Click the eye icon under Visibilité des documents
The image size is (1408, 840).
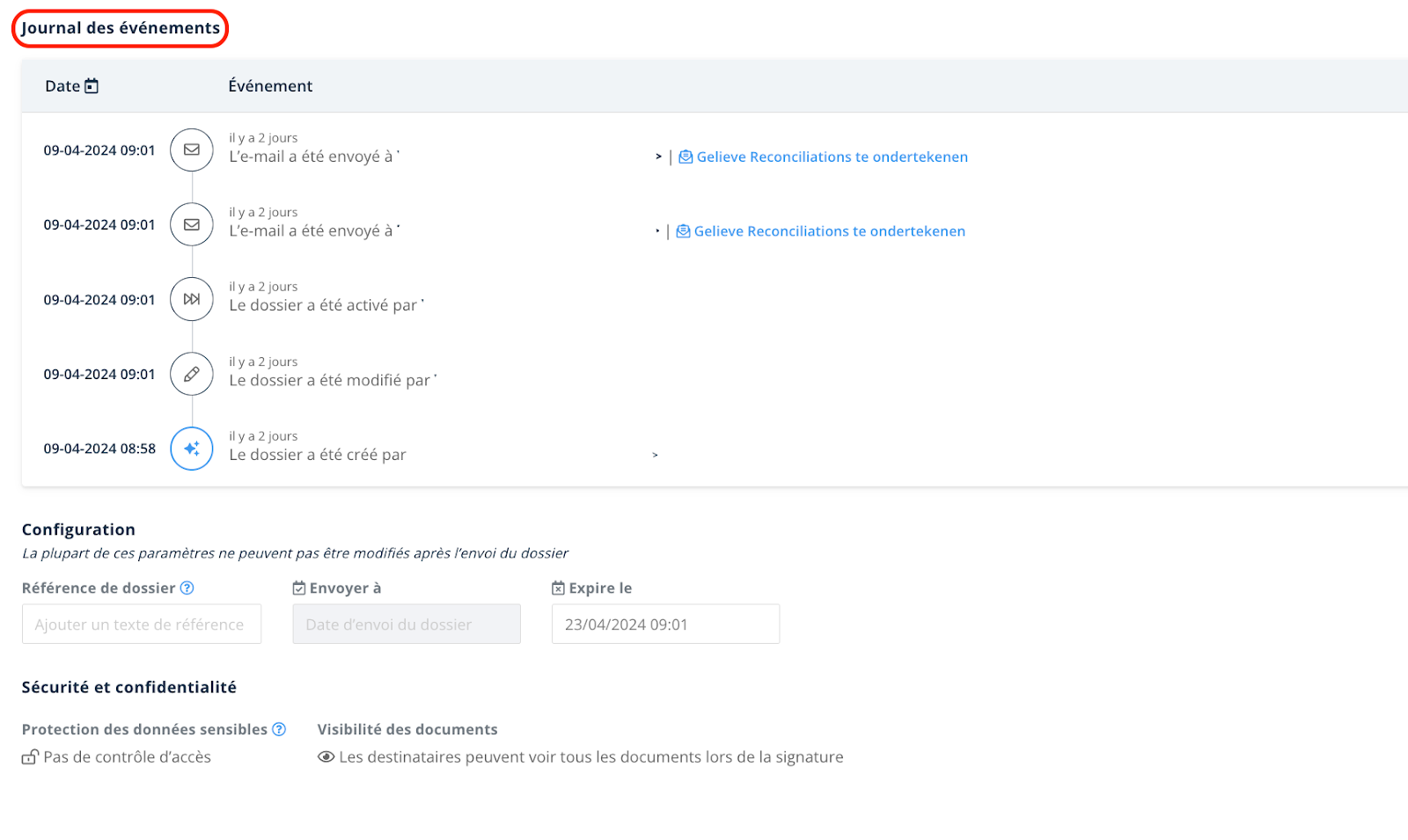(x=326, y=757)
